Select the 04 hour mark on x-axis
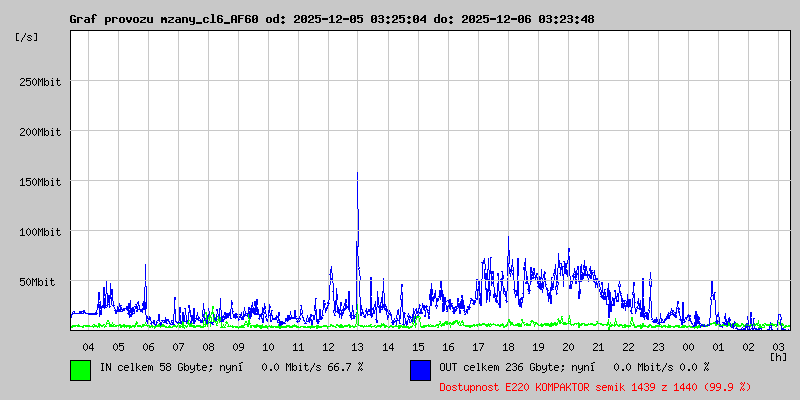Image resolution: width=800 pixels, height=400 pixels. point(88,346)
